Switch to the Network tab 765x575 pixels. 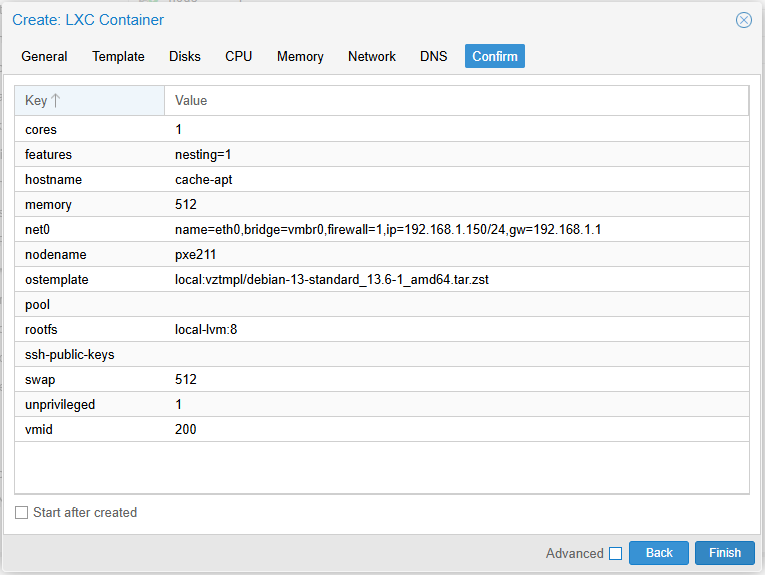click(x=372, y=56)
